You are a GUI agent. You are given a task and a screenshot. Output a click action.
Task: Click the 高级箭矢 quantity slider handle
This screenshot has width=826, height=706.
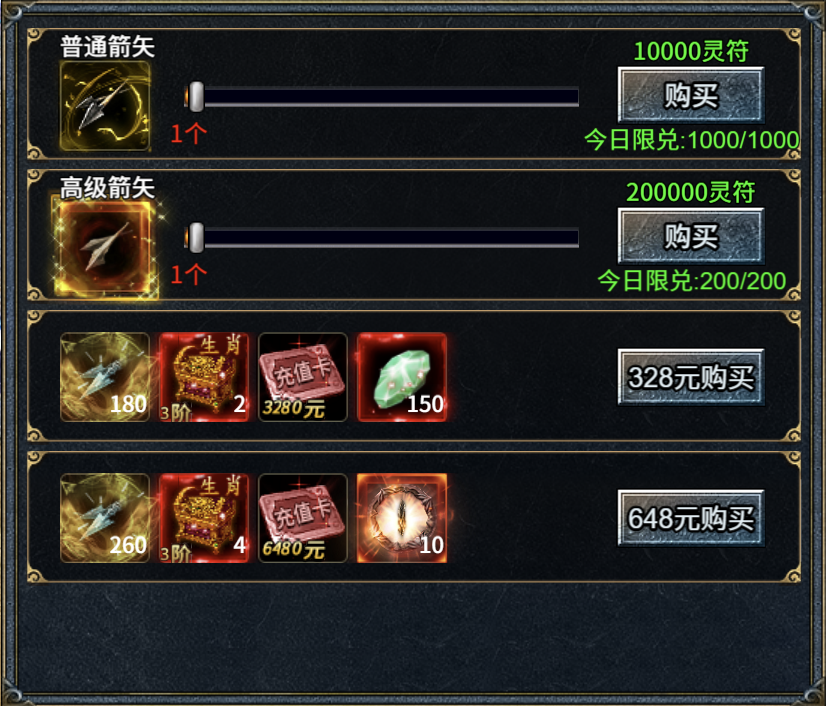pos(196,237)
